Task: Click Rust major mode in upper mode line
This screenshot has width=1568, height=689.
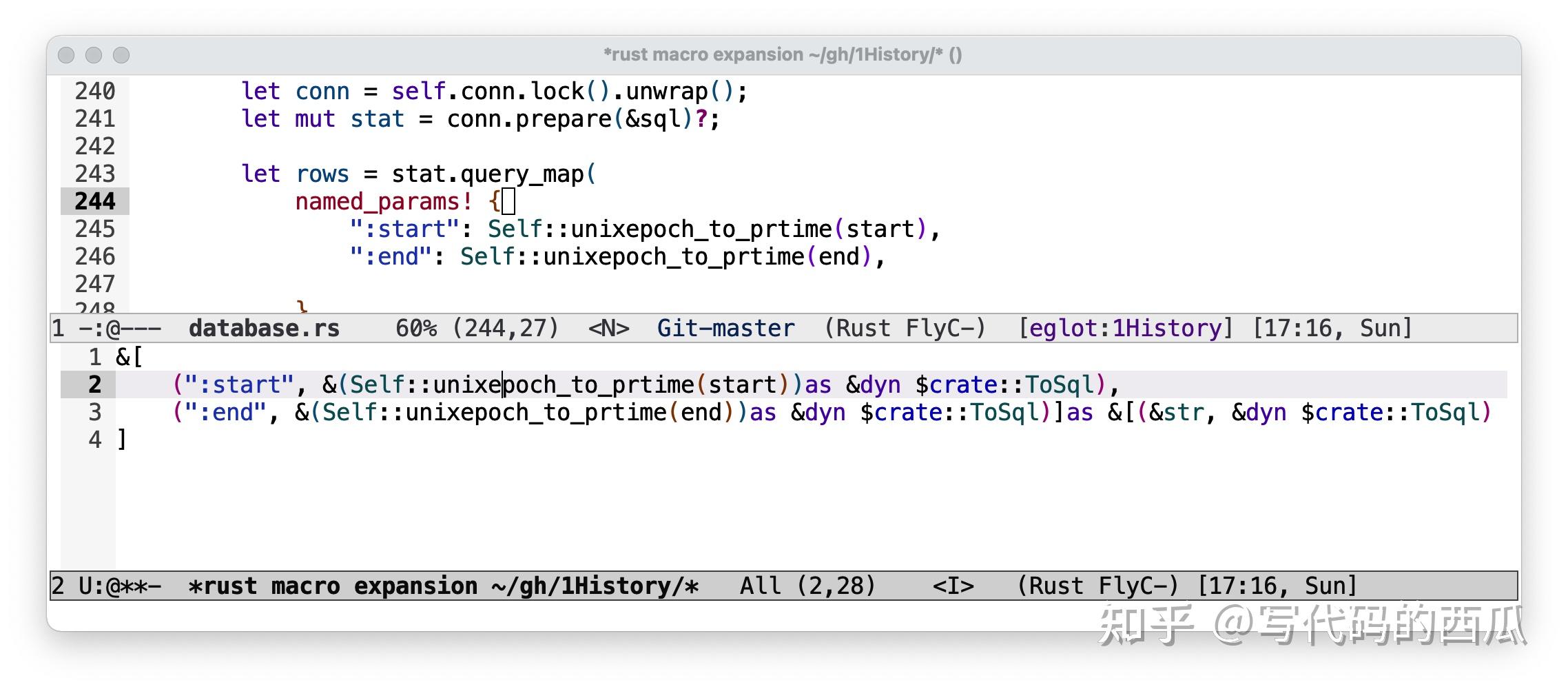Action: 863,329
